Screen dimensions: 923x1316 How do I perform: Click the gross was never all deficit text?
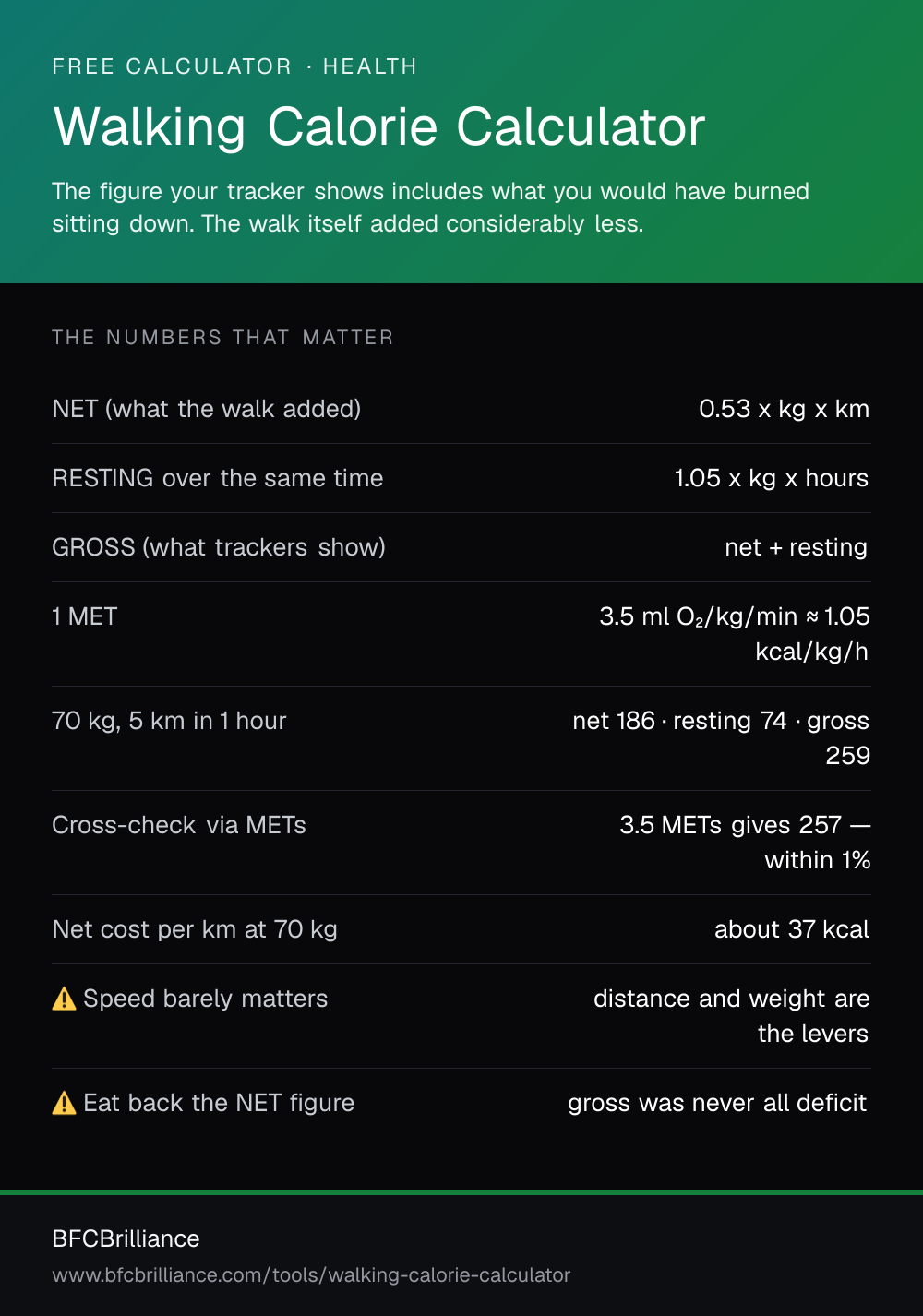tap(717, 1103)
